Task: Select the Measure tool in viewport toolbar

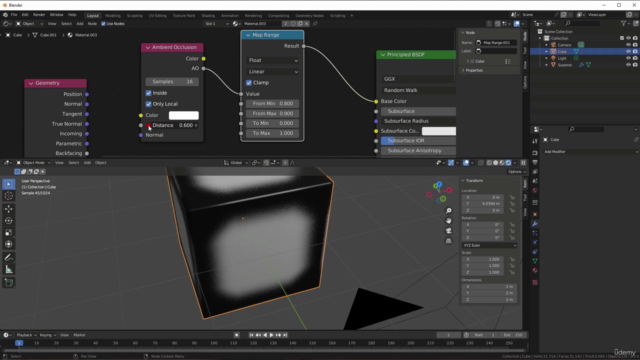Action: click(9, 269)
